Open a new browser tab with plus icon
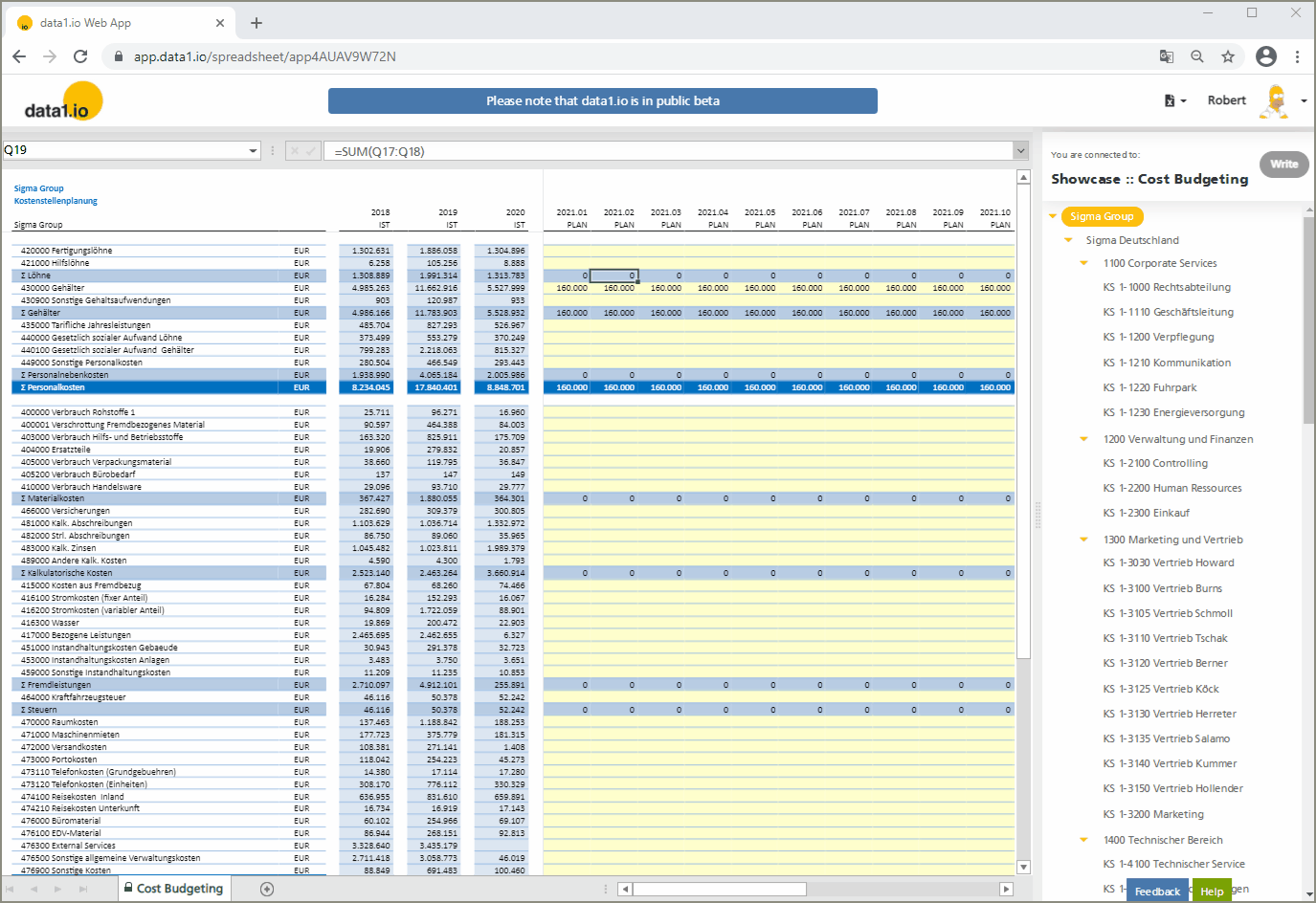Screen dimensions: 1316x903 [257, 23]
